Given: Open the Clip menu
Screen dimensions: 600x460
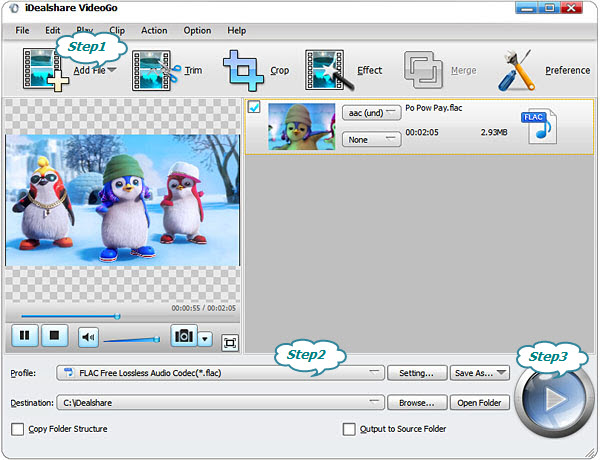Looking at the screenshot, I should coord(117,30).
